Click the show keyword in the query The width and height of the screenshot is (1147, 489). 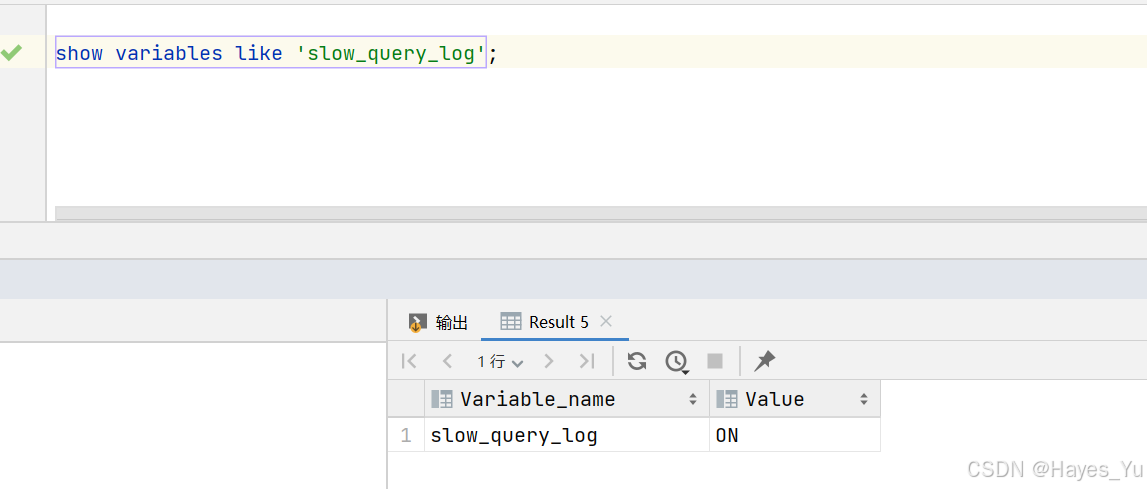[x=79, y=53]
